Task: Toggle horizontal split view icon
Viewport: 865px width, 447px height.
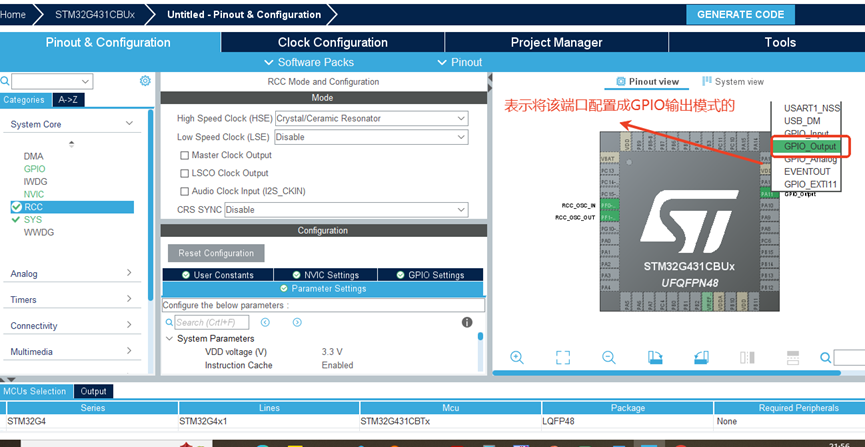Action: 793,358
